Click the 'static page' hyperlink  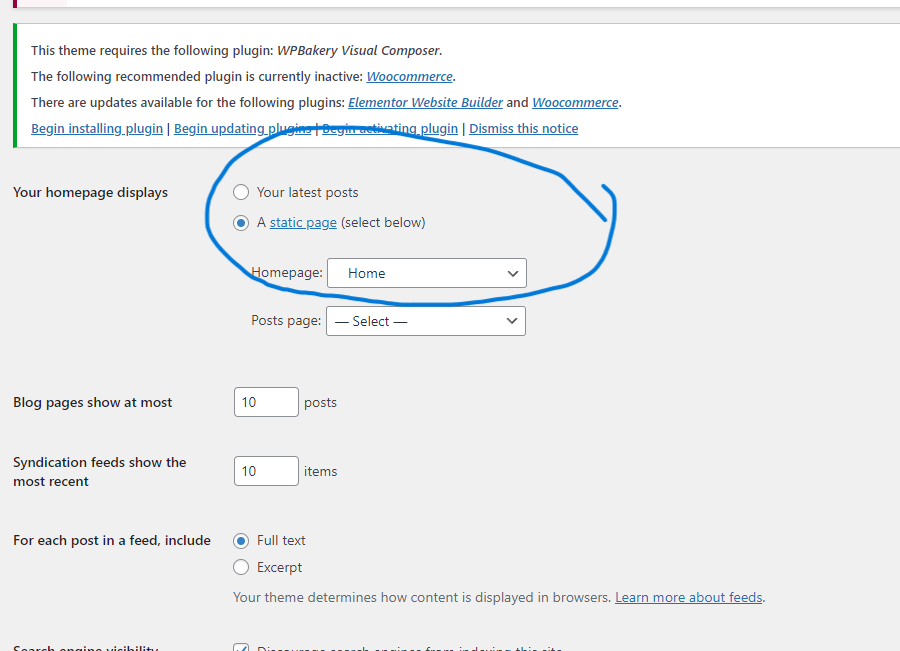[x=303, y=223]
